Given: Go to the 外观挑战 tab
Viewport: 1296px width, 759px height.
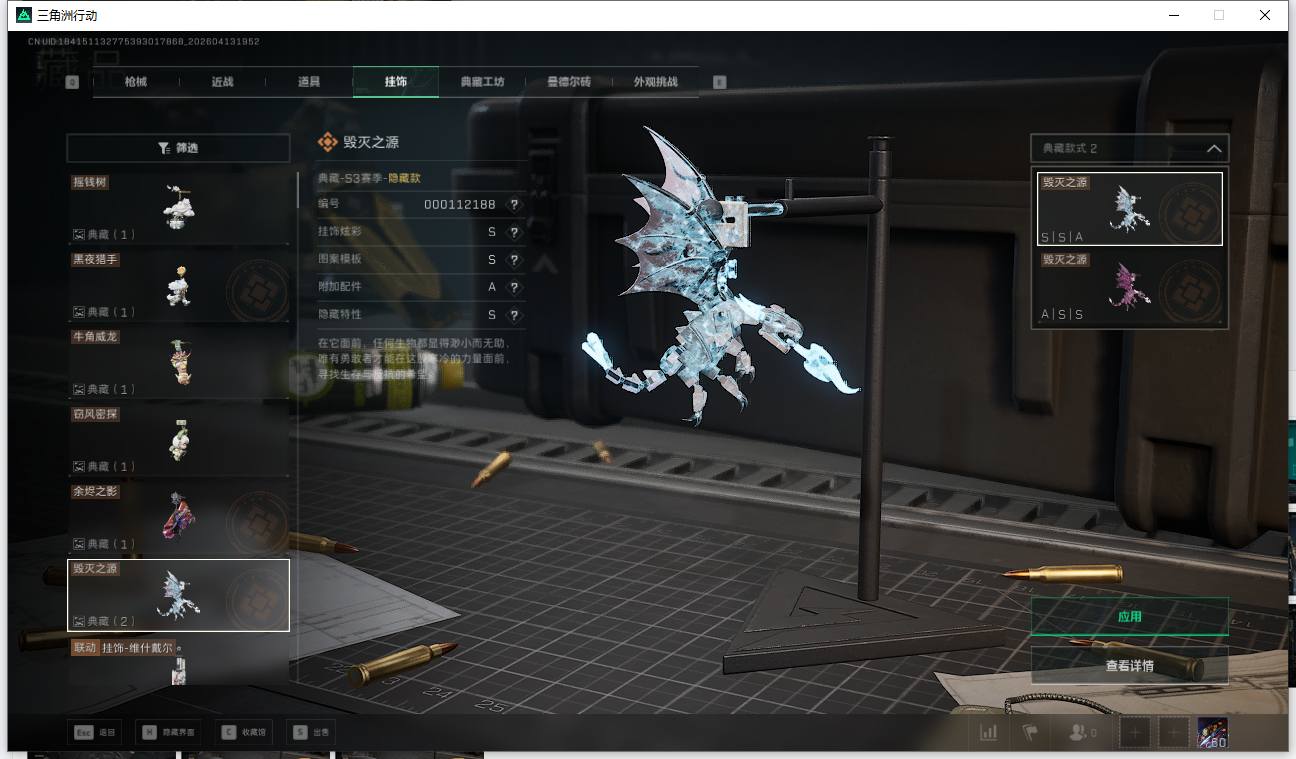Looking at the screenshot, I should (x=656, y=82).
